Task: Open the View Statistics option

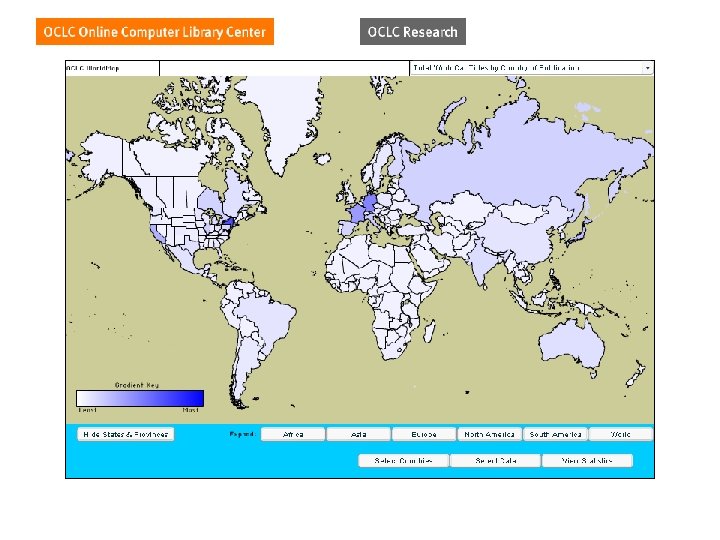Action: point(587,461)
